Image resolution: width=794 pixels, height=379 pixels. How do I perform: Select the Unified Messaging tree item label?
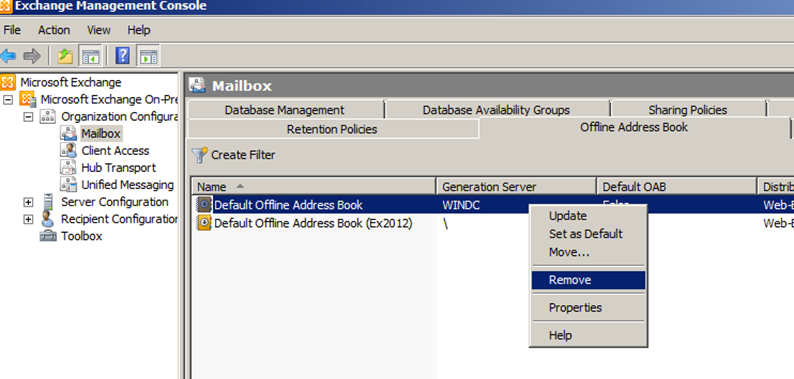[x=128, y=185]
